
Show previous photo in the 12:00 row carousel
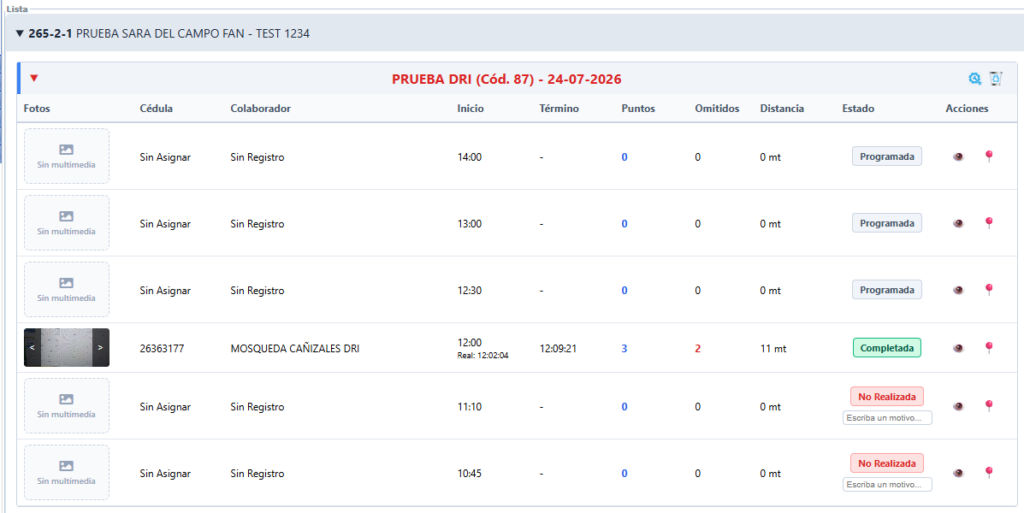click(x=32, y=347)
